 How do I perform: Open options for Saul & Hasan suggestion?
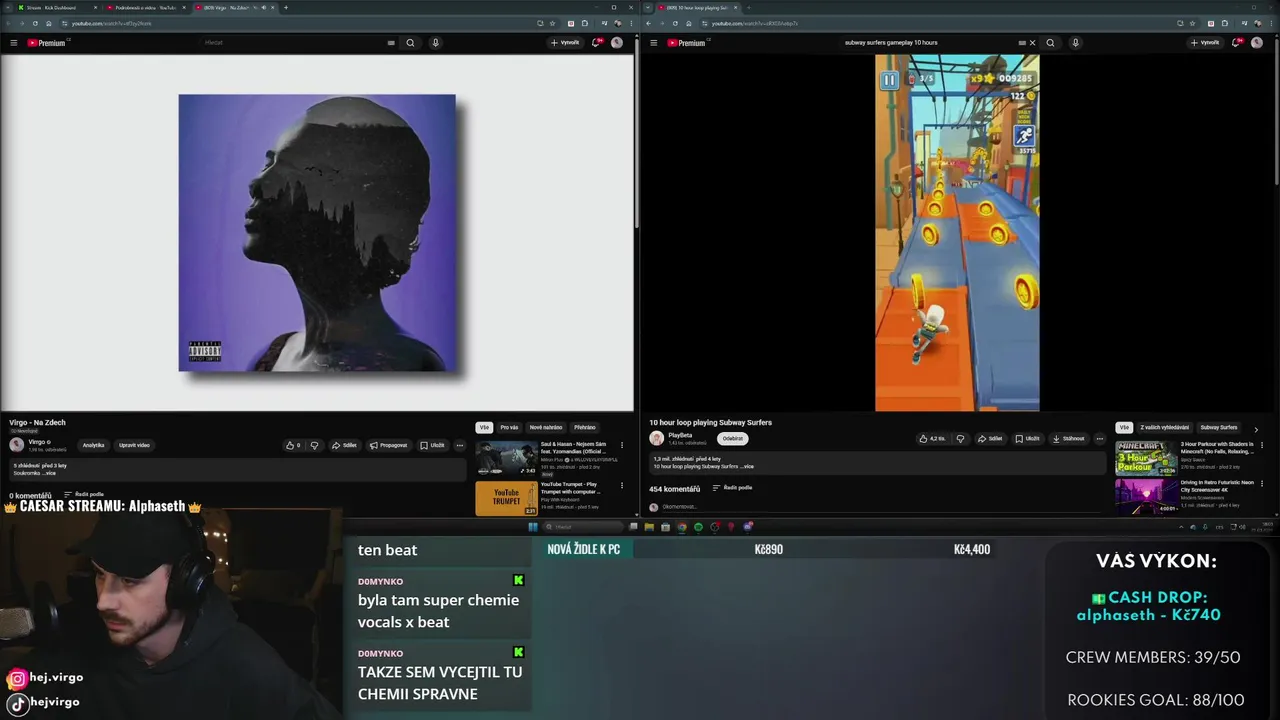click(622, 445)
